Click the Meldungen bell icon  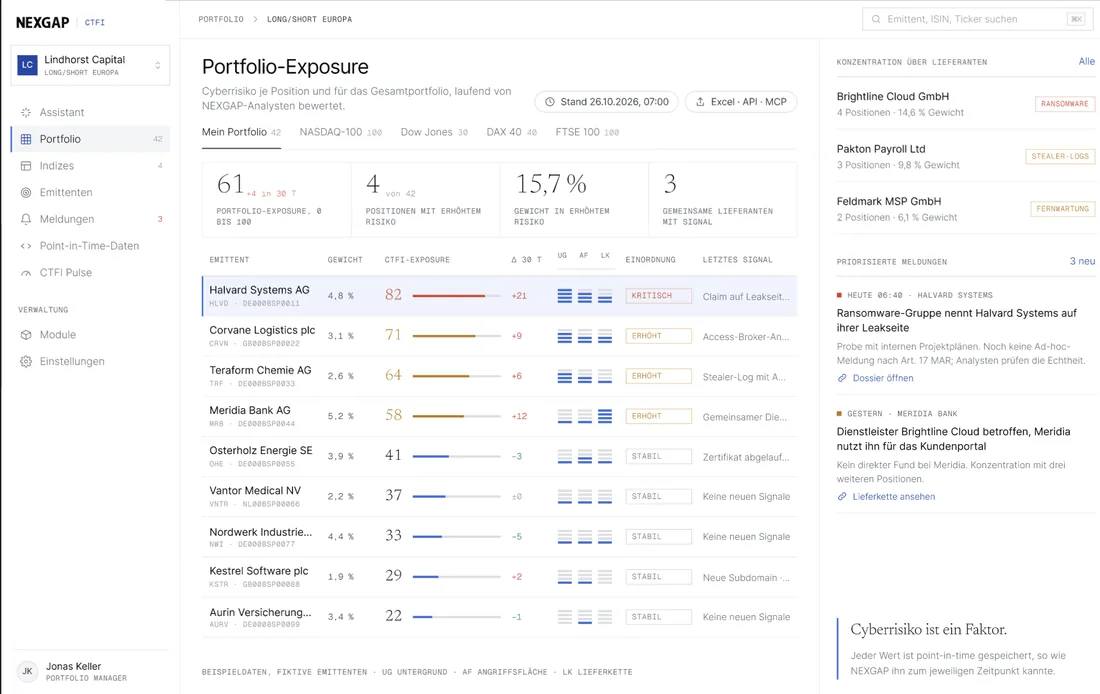coord(26,219)
